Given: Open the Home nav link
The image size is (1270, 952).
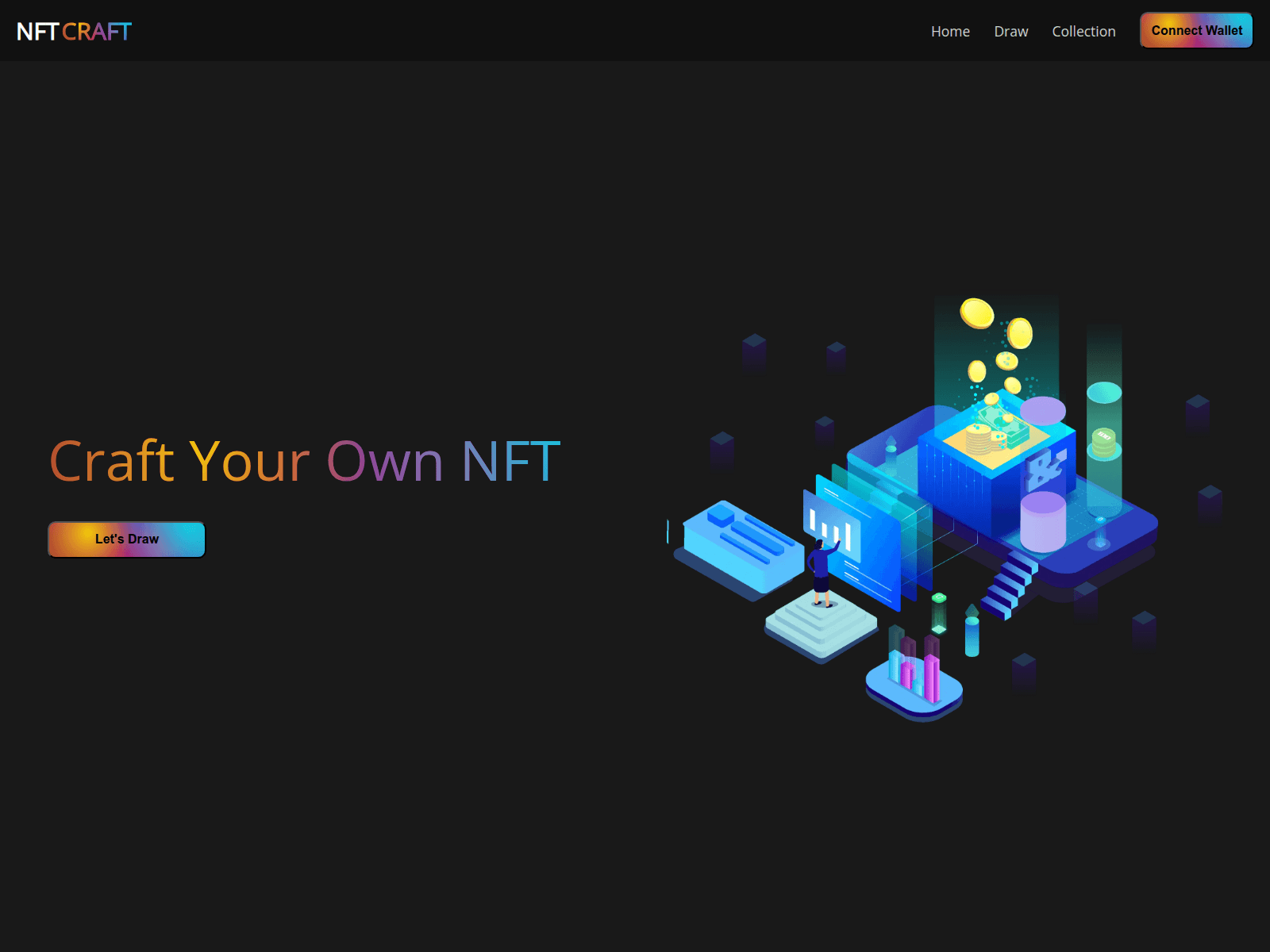Looking at the screenshot, I should tap(950, 31).
